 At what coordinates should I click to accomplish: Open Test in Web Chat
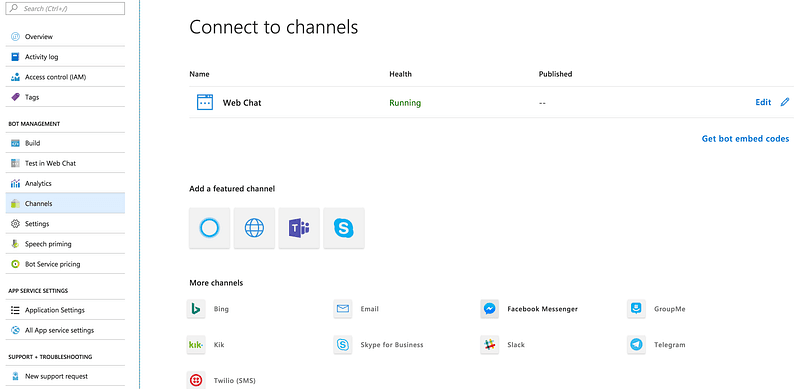[x=65, y=163]
